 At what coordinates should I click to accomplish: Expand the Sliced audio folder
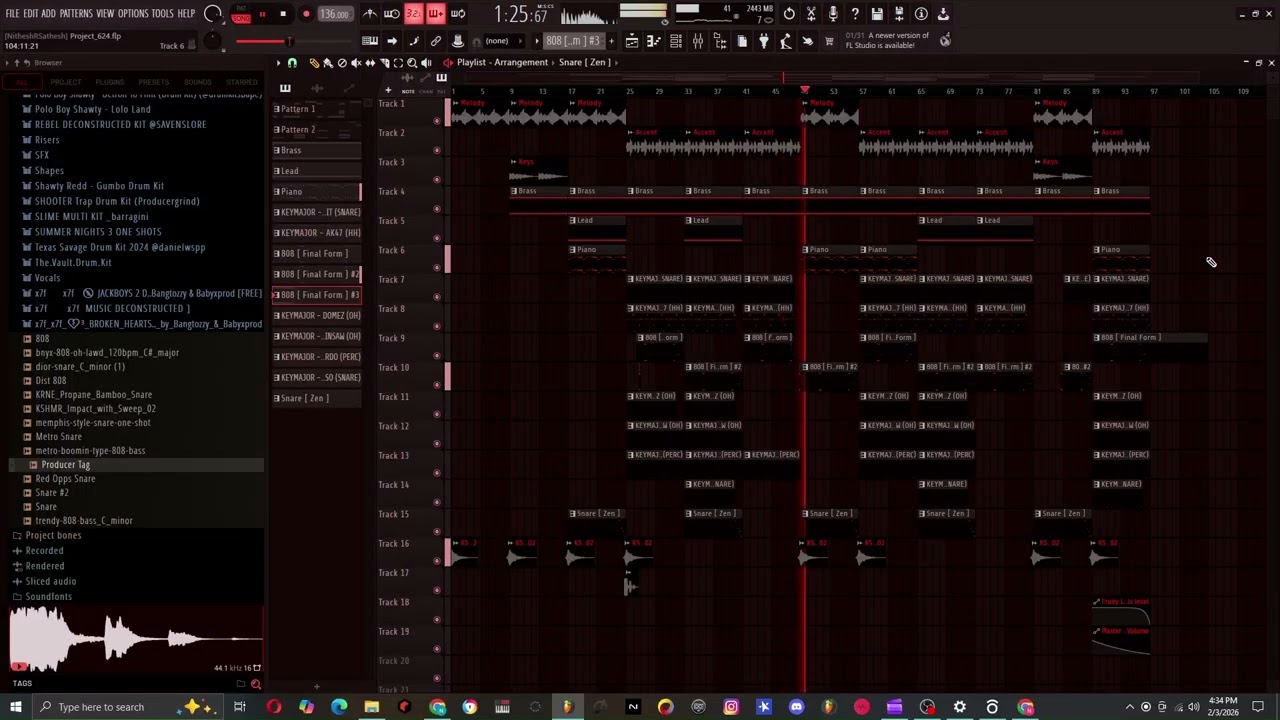tap(50, 581)
